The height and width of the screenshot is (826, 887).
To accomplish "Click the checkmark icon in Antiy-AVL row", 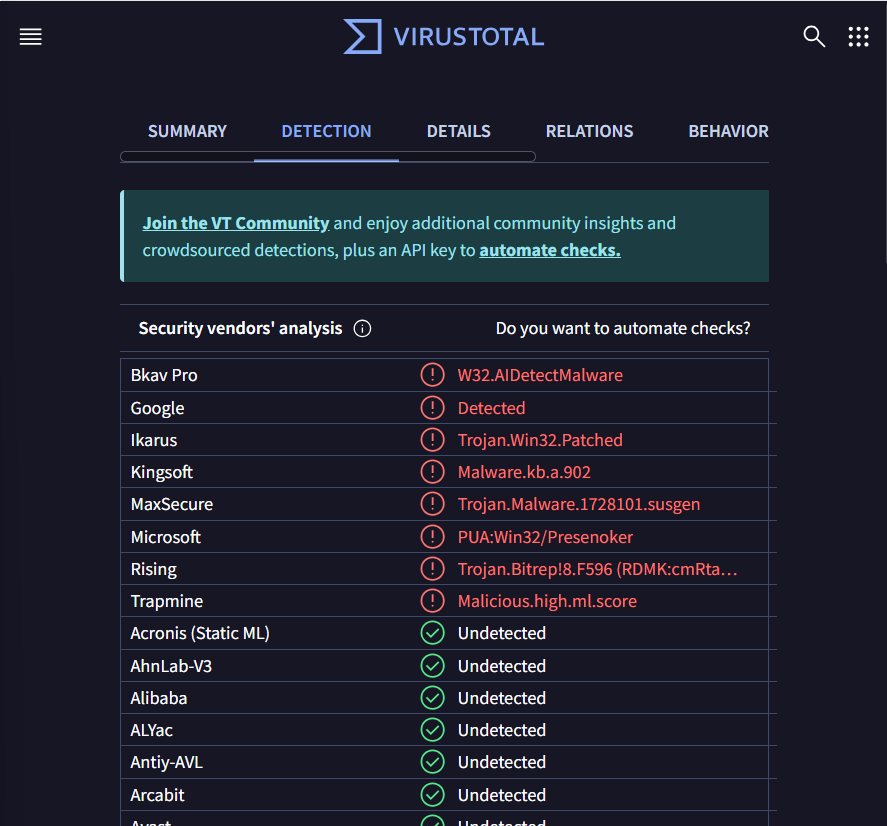I will [x=432, y=762].
